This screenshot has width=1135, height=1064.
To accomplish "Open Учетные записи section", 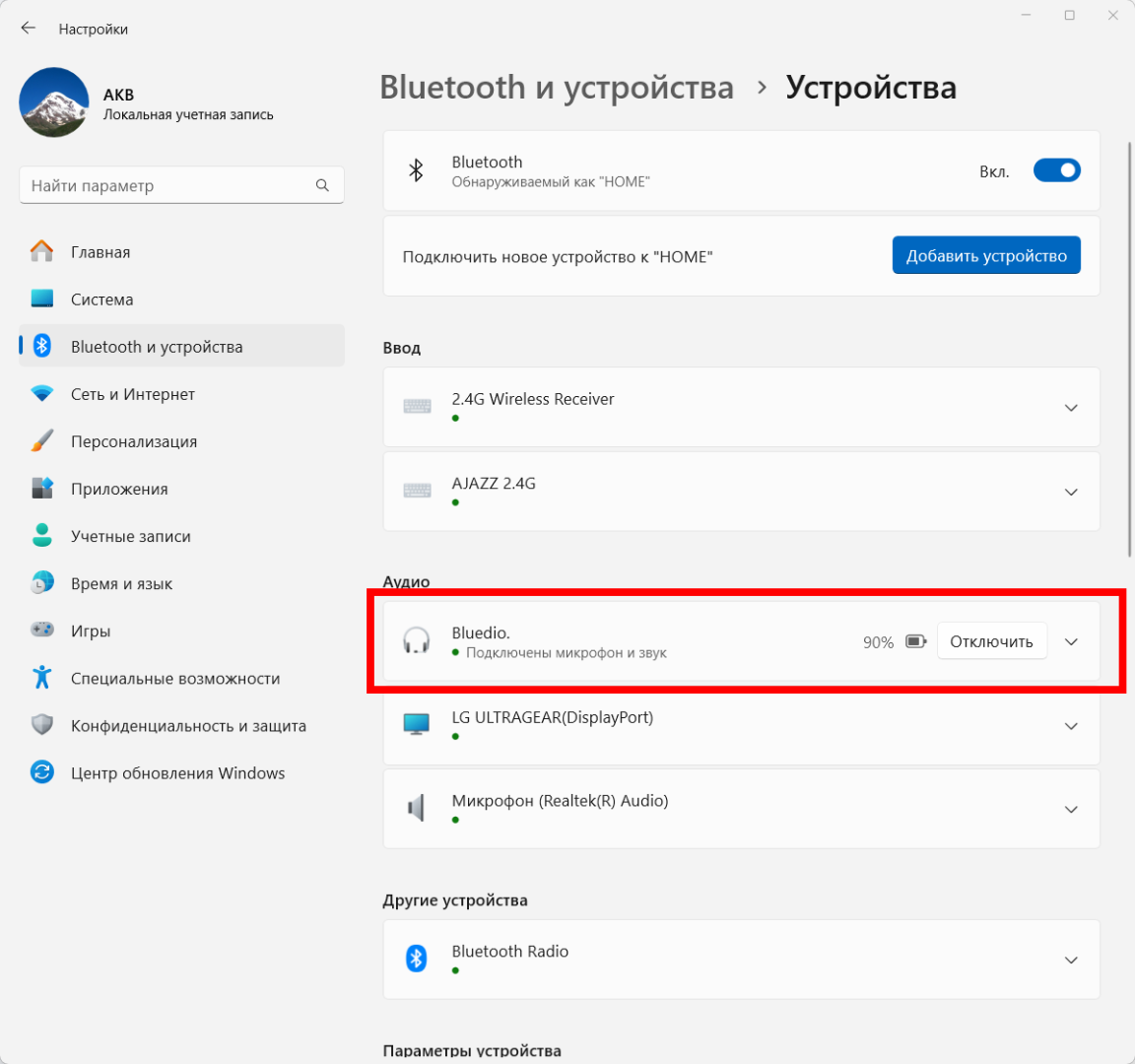I will coord(181,536).
